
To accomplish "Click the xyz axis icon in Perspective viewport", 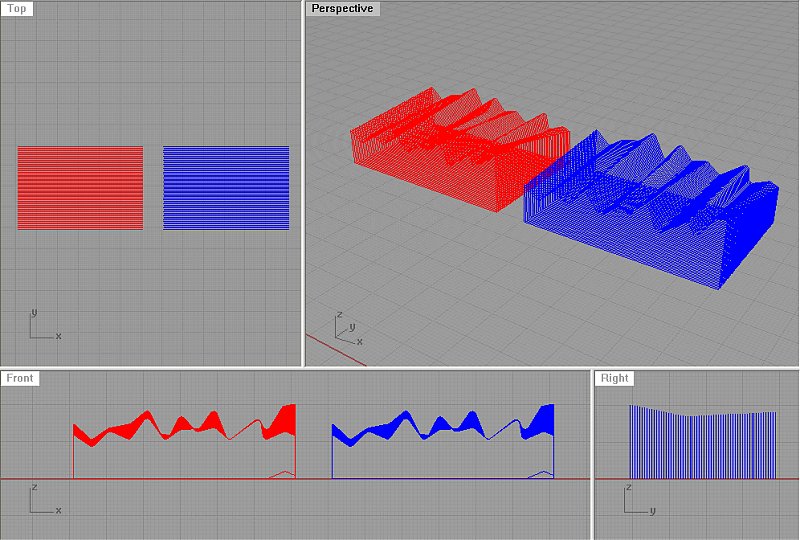I will (x=349, y=329).
